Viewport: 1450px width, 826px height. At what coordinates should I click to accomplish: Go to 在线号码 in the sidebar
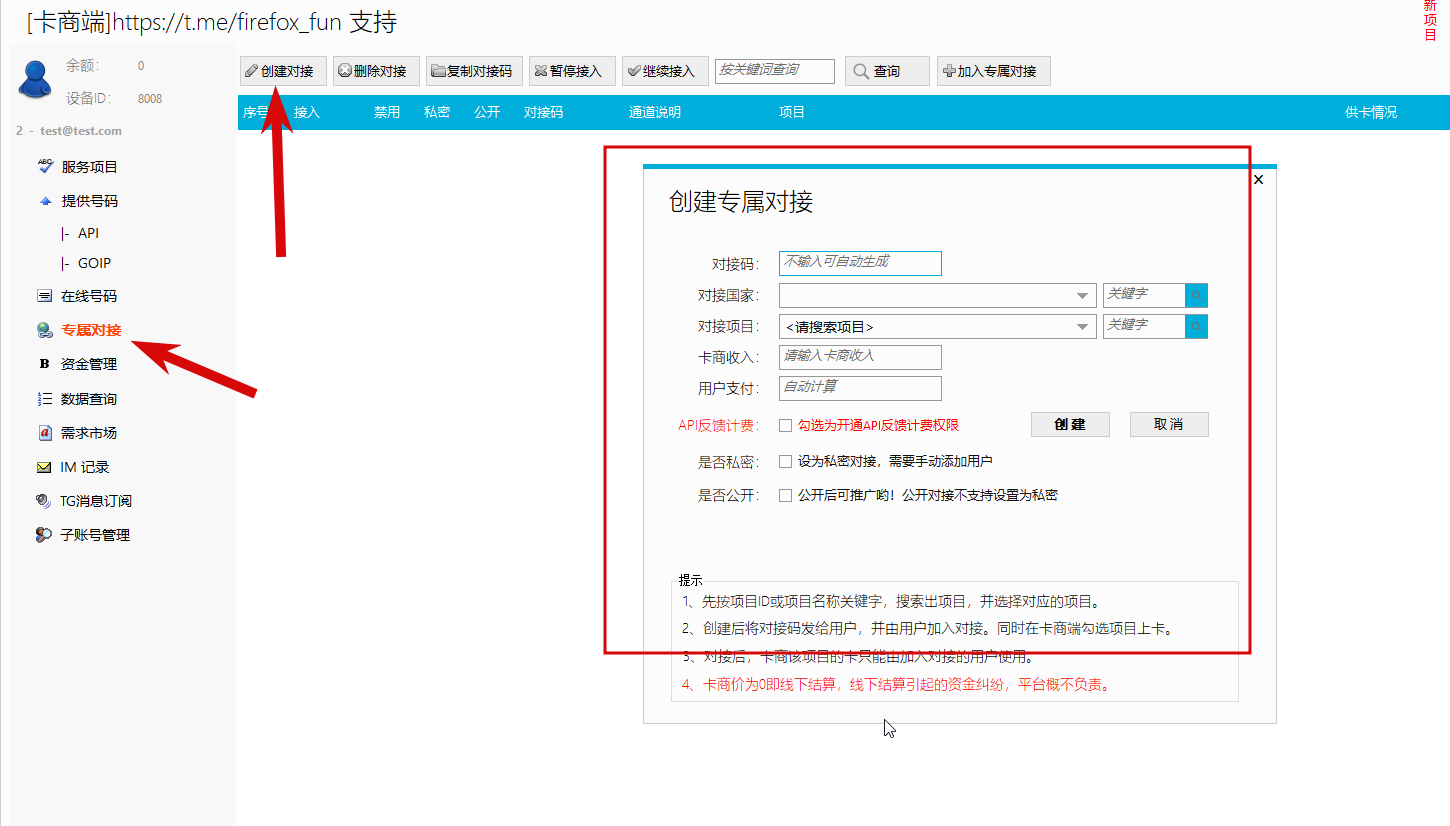coord(89,296)
